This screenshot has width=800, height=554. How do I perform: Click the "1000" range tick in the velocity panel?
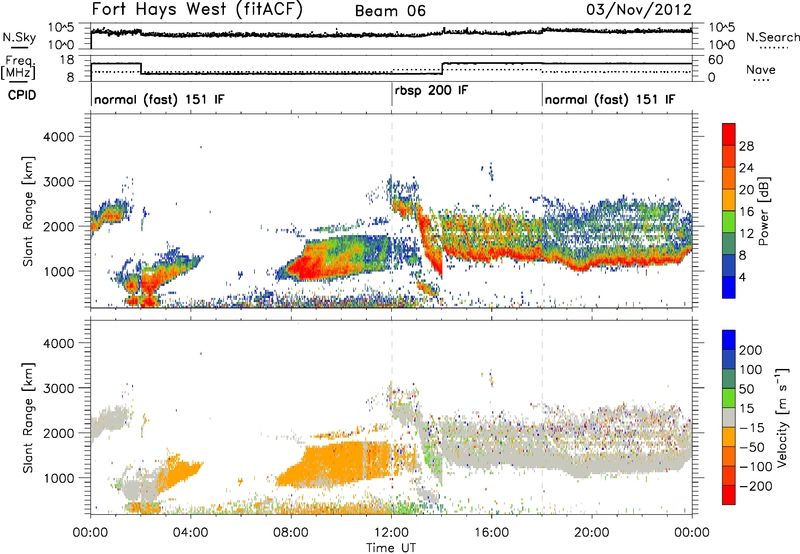coord(58,478)
